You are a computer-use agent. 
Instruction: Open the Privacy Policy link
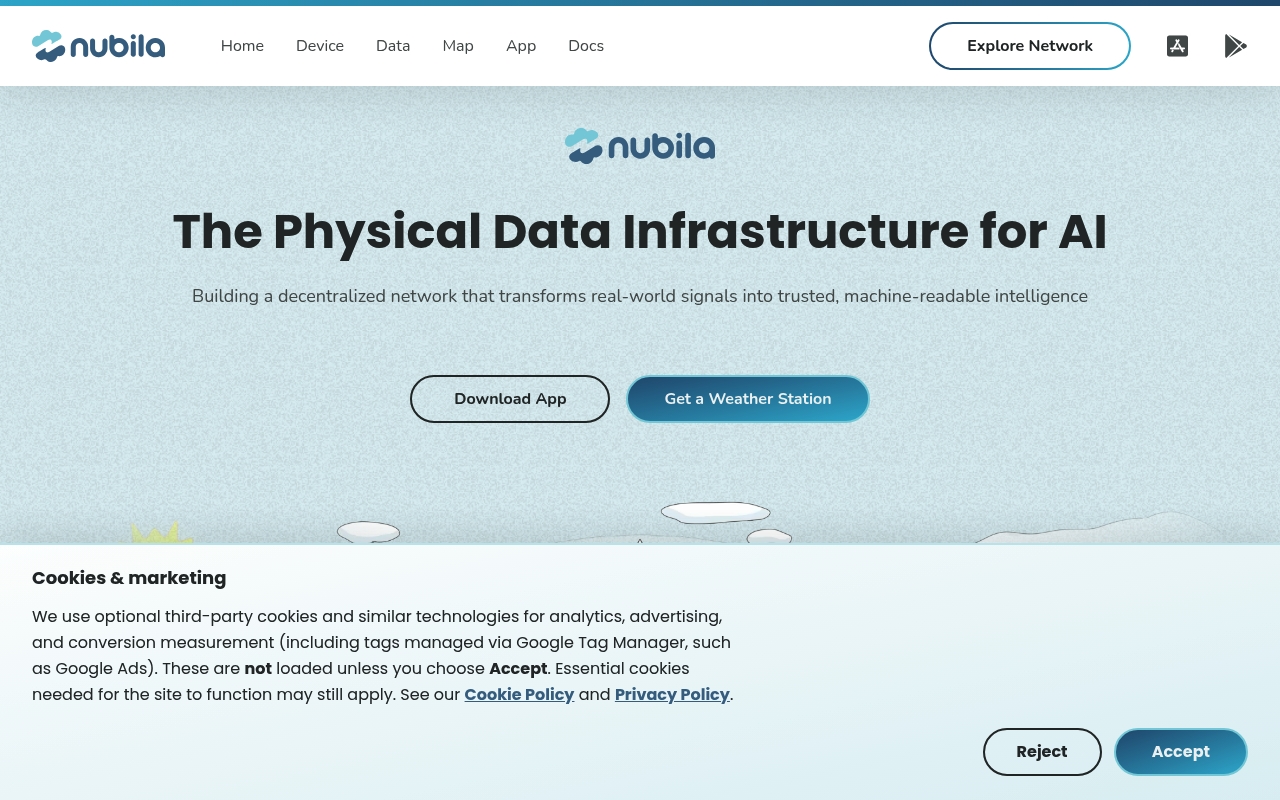point(672,694)
